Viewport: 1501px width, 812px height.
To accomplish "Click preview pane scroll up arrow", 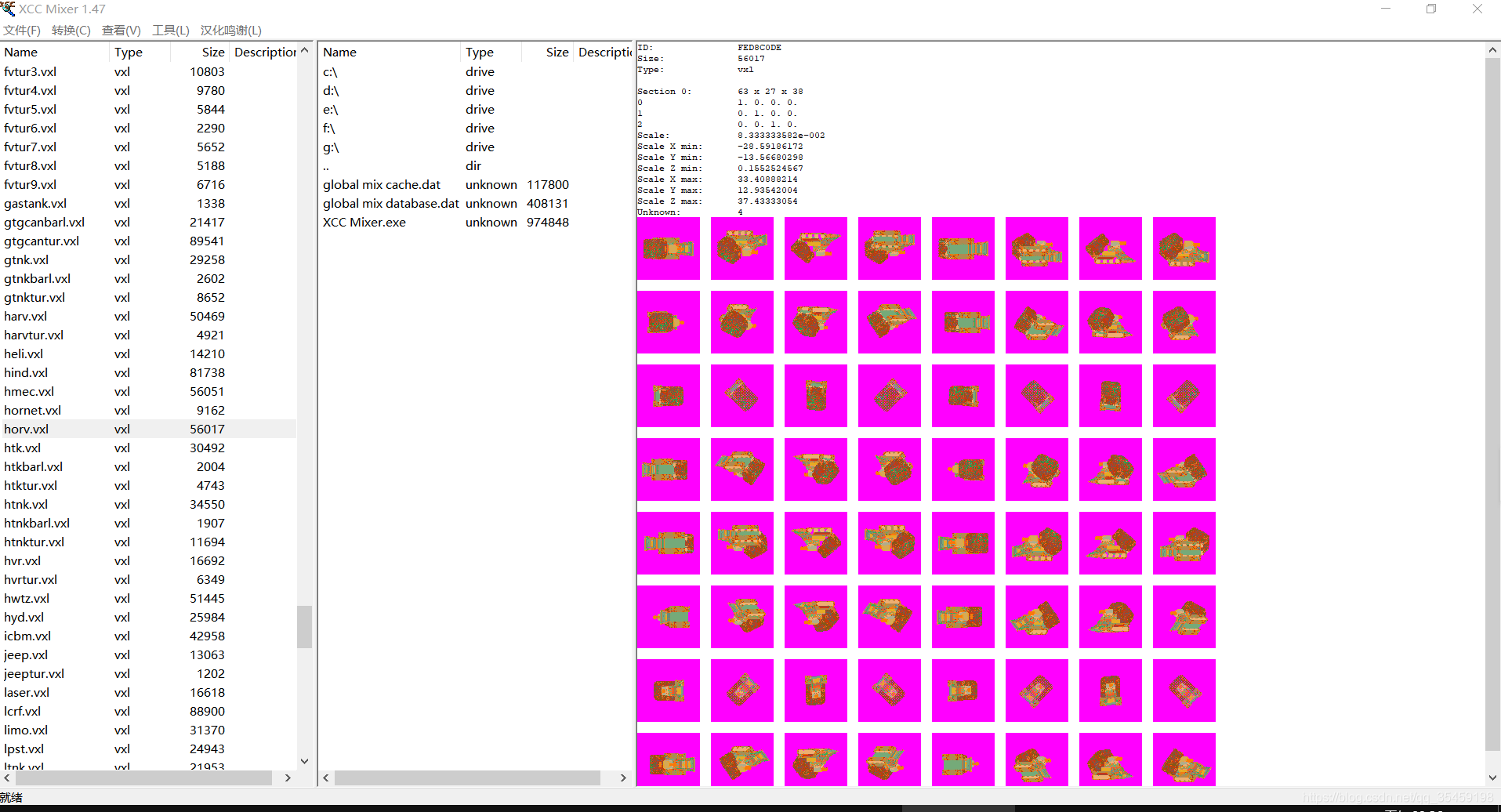I will pyautogui.click(x=1492, y=50).
